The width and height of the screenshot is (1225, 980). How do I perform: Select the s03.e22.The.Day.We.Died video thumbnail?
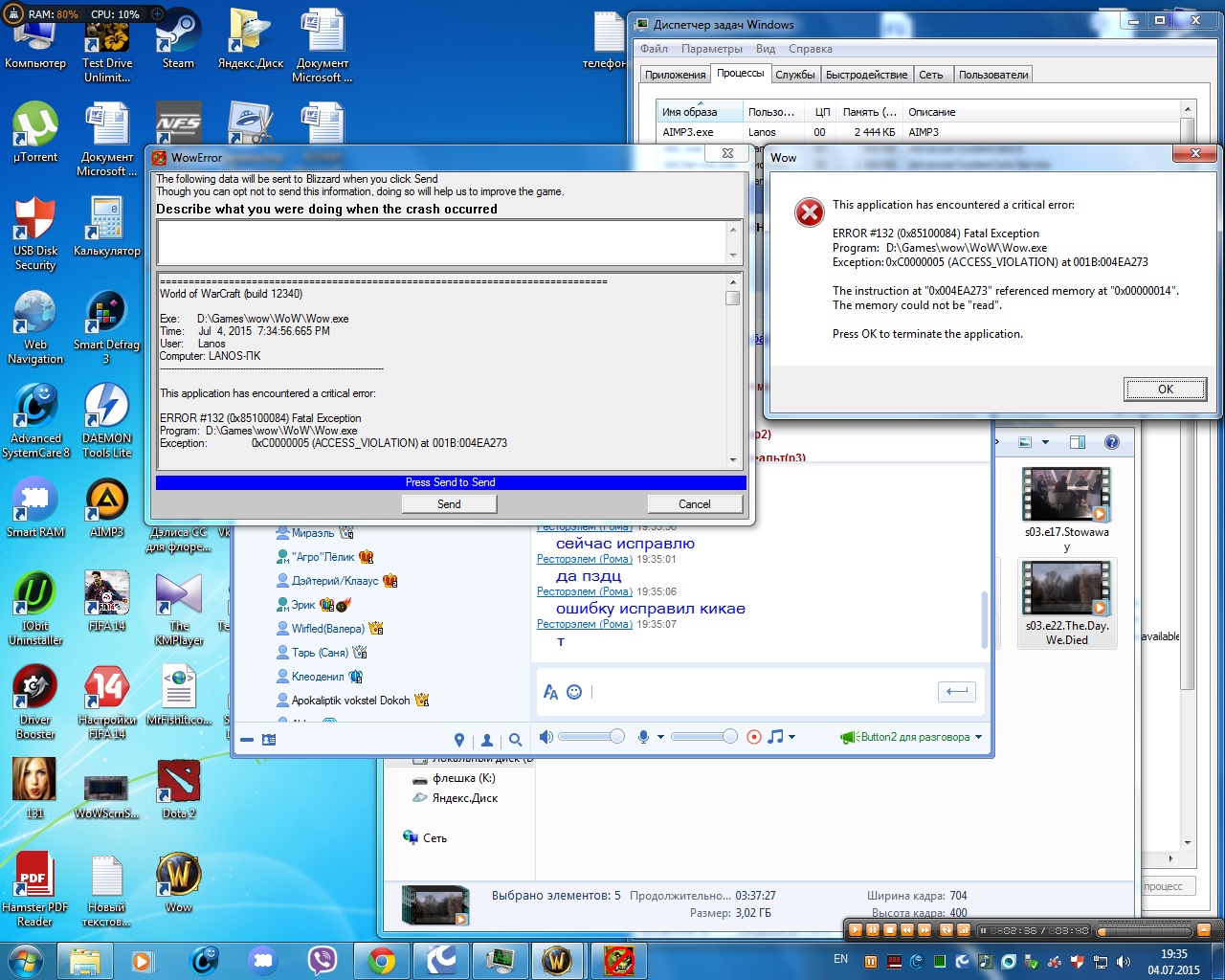[x=1067, y=604]
